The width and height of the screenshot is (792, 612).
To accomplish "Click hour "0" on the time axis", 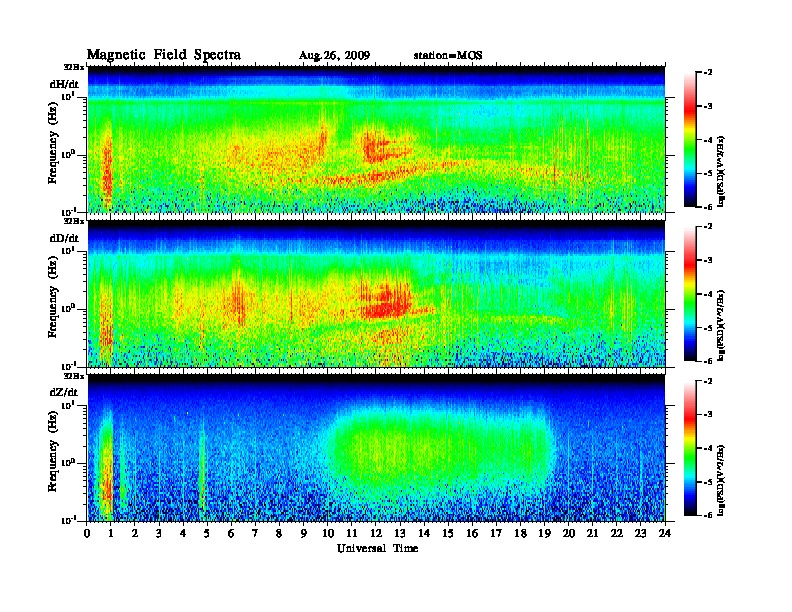I will [x=87, y=534].
